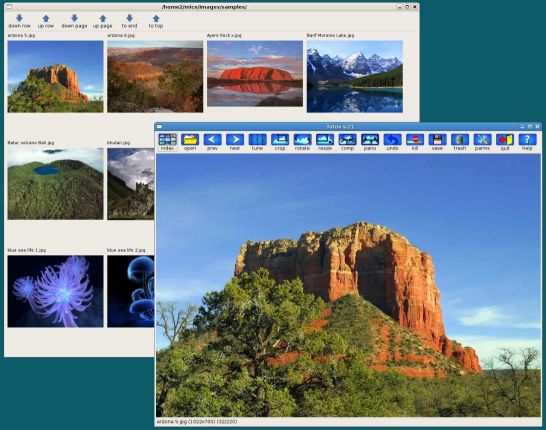Image resolution: width=546 pixels, height=430 pixels.
Task: Open the tune adjustment tool
Action: [x=257, y=142]
